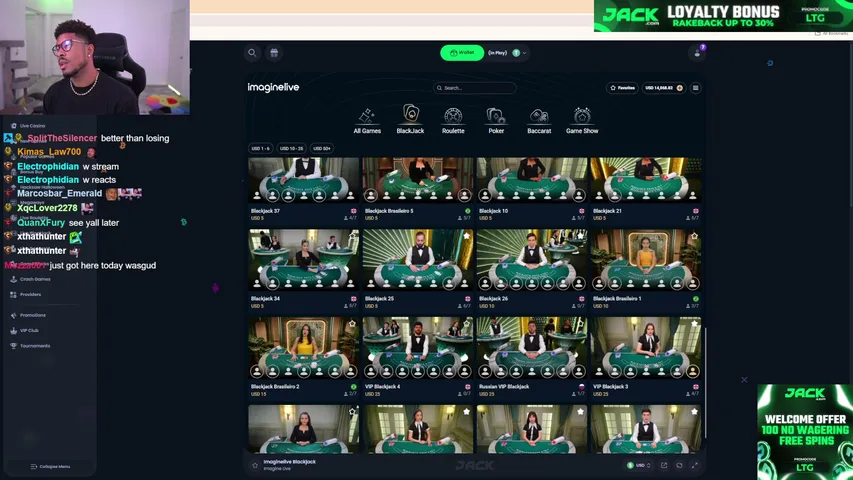The image size is (853, 480).
Task: Filter tables by USD 10 - 25
Action: coord(291,148)
